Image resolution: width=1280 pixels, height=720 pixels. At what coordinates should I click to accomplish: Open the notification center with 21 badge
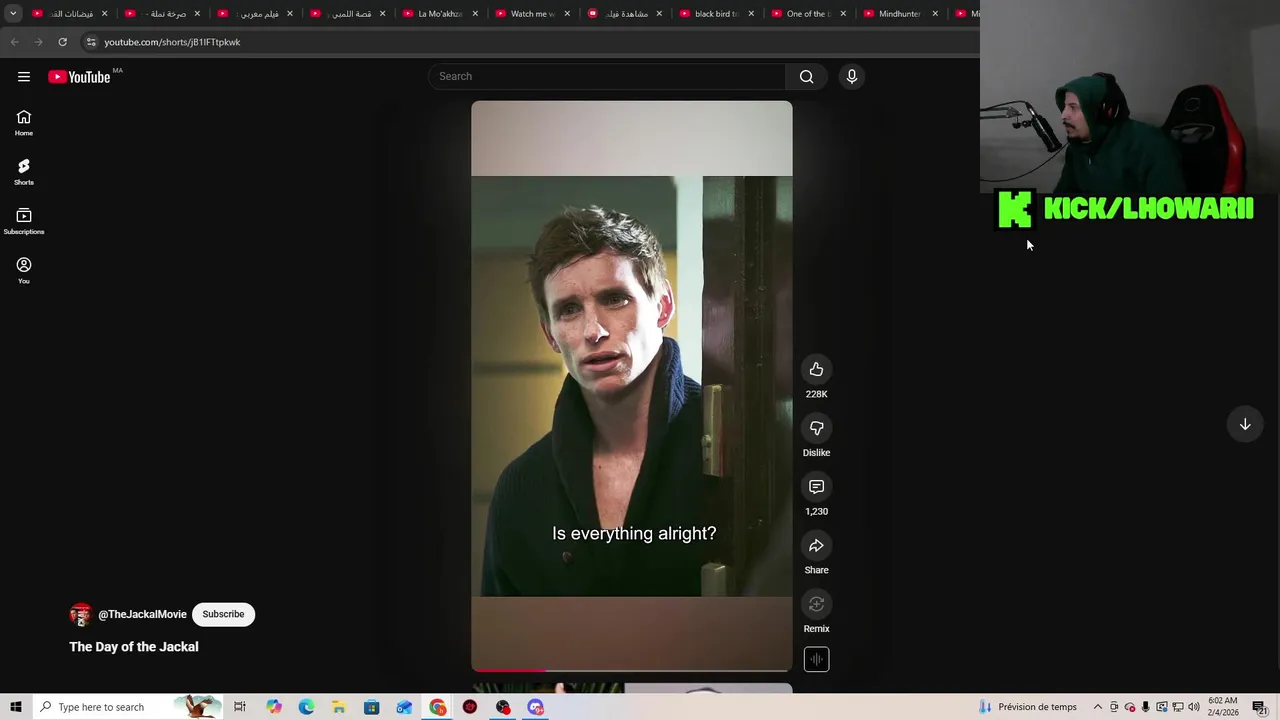click(1259, 707)
